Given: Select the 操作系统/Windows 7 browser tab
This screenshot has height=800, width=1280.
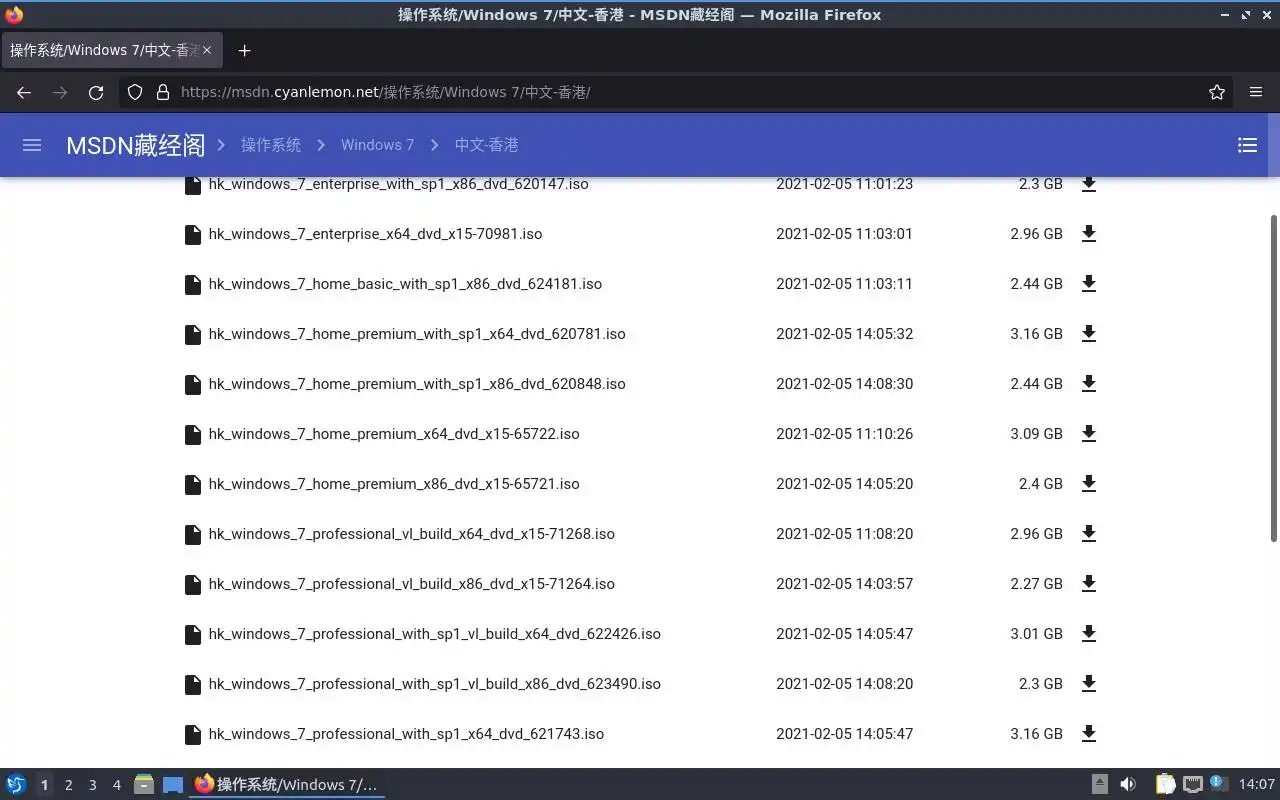Looking at the screenshot, I should pos(111,50).
